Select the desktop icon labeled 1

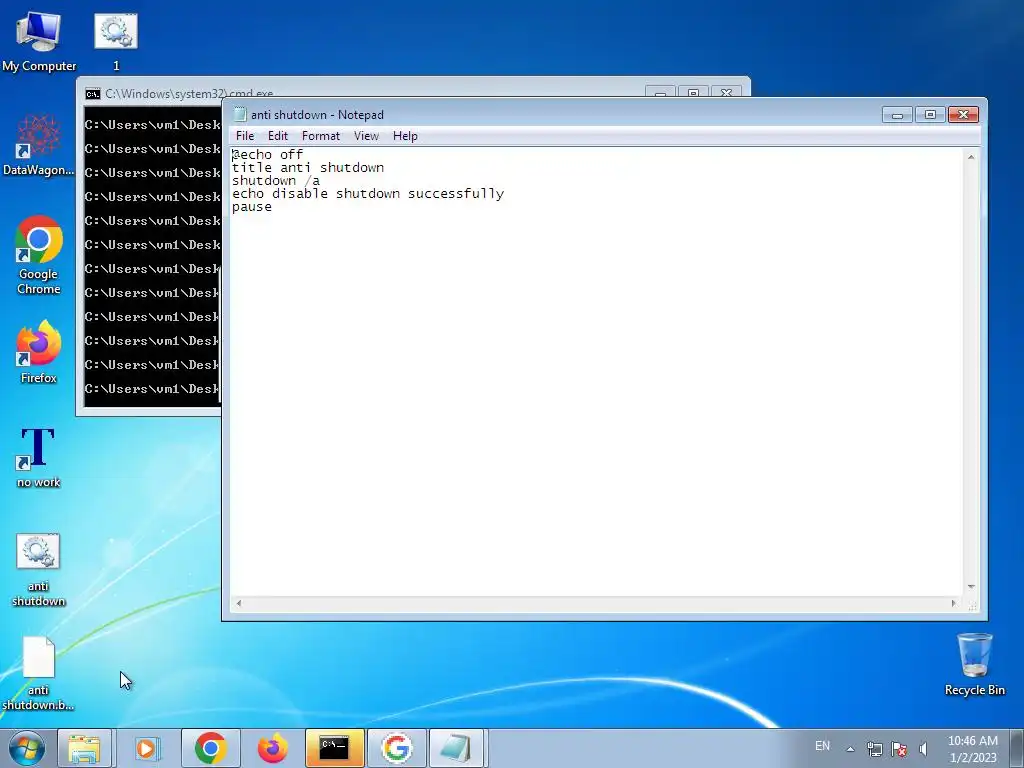click(116, 41)
